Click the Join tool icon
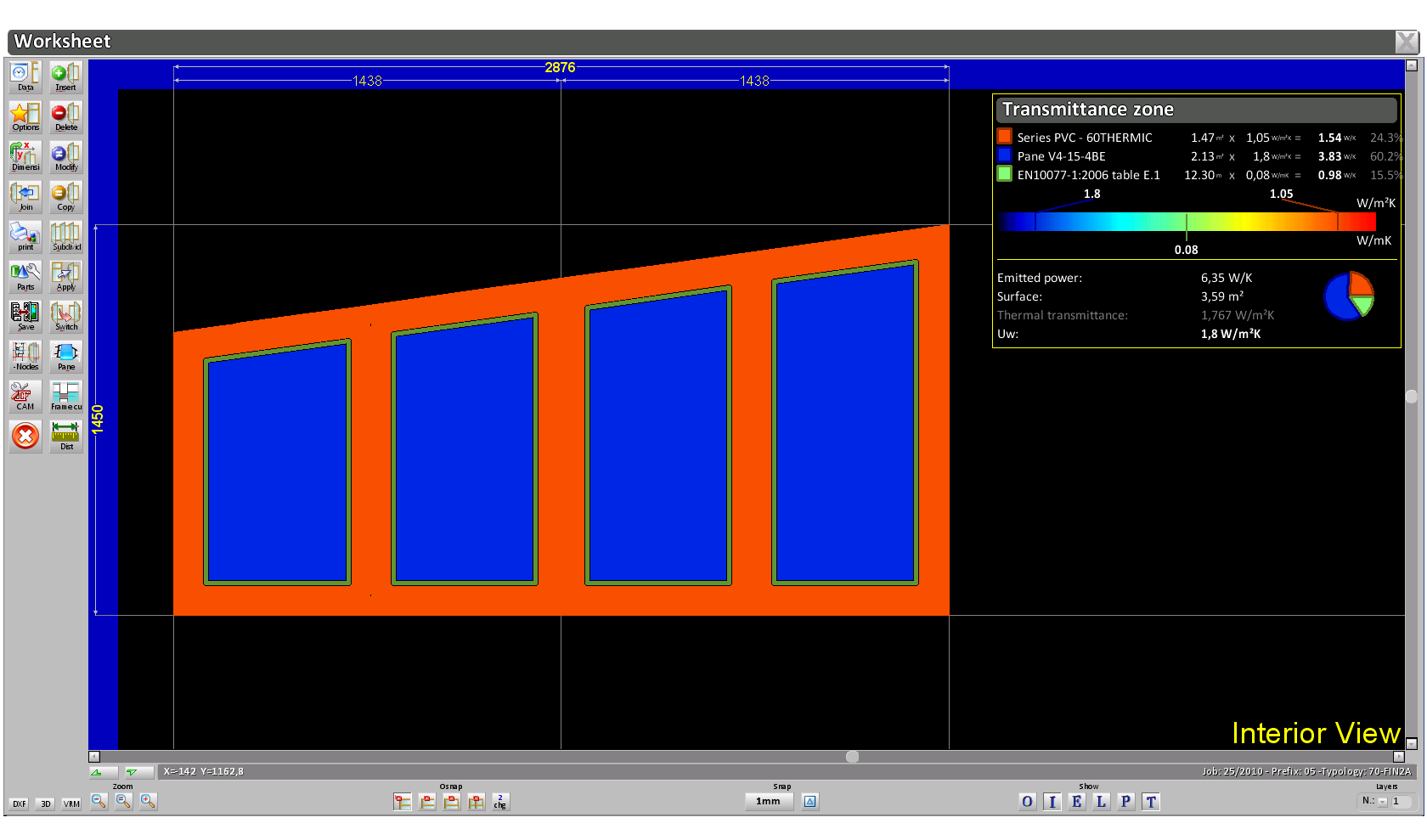This screenshot has width=1427, height=840. [25, 196]
